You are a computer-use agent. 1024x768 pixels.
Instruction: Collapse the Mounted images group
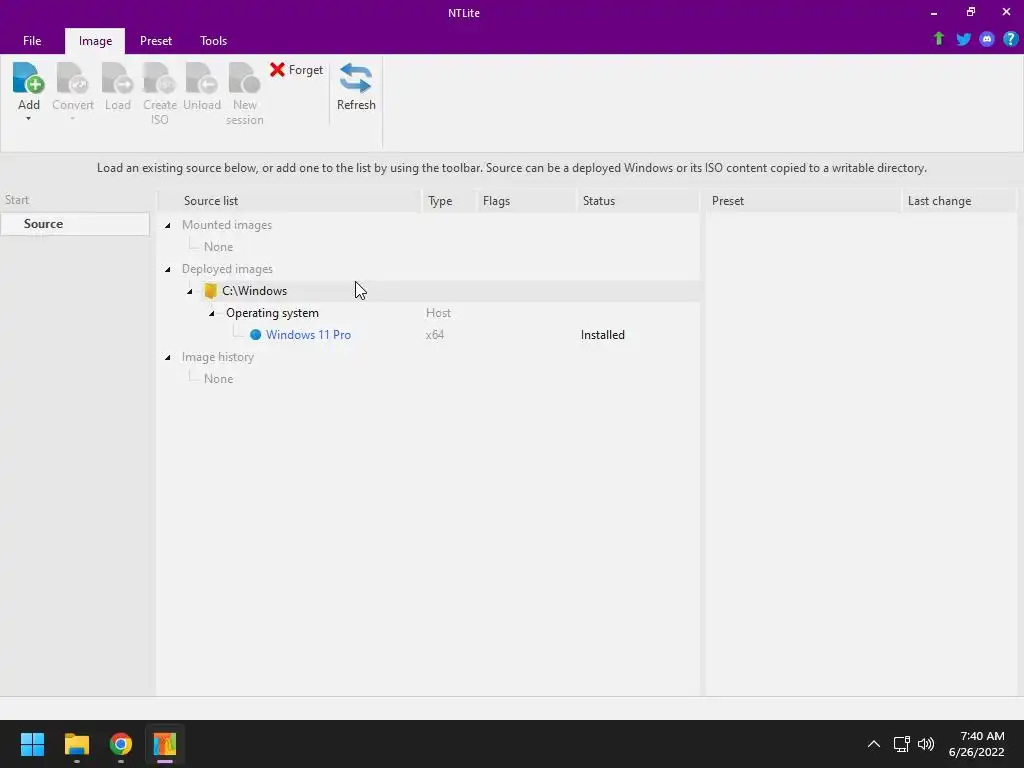pyautogui.click(x=168, y=225)
